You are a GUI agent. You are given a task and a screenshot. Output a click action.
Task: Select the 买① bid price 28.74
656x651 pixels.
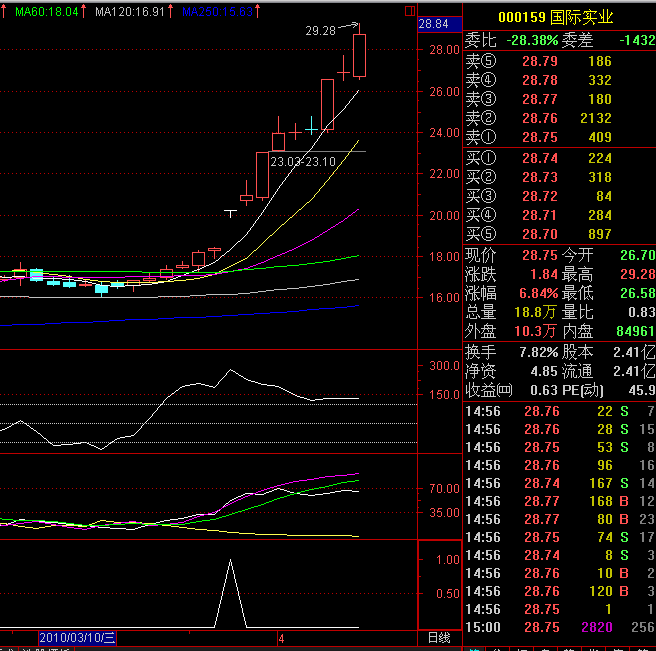[x=540, y=158]
